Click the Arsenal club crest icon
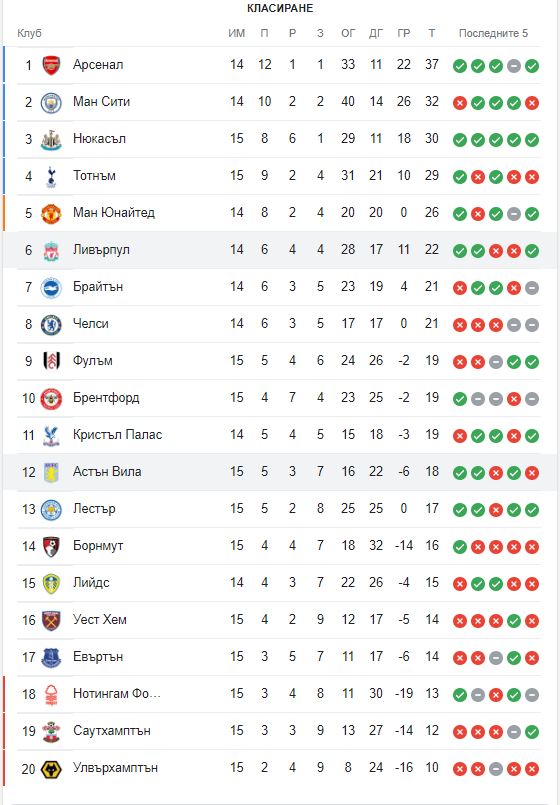The image size is (560, 805). point(51,65)
